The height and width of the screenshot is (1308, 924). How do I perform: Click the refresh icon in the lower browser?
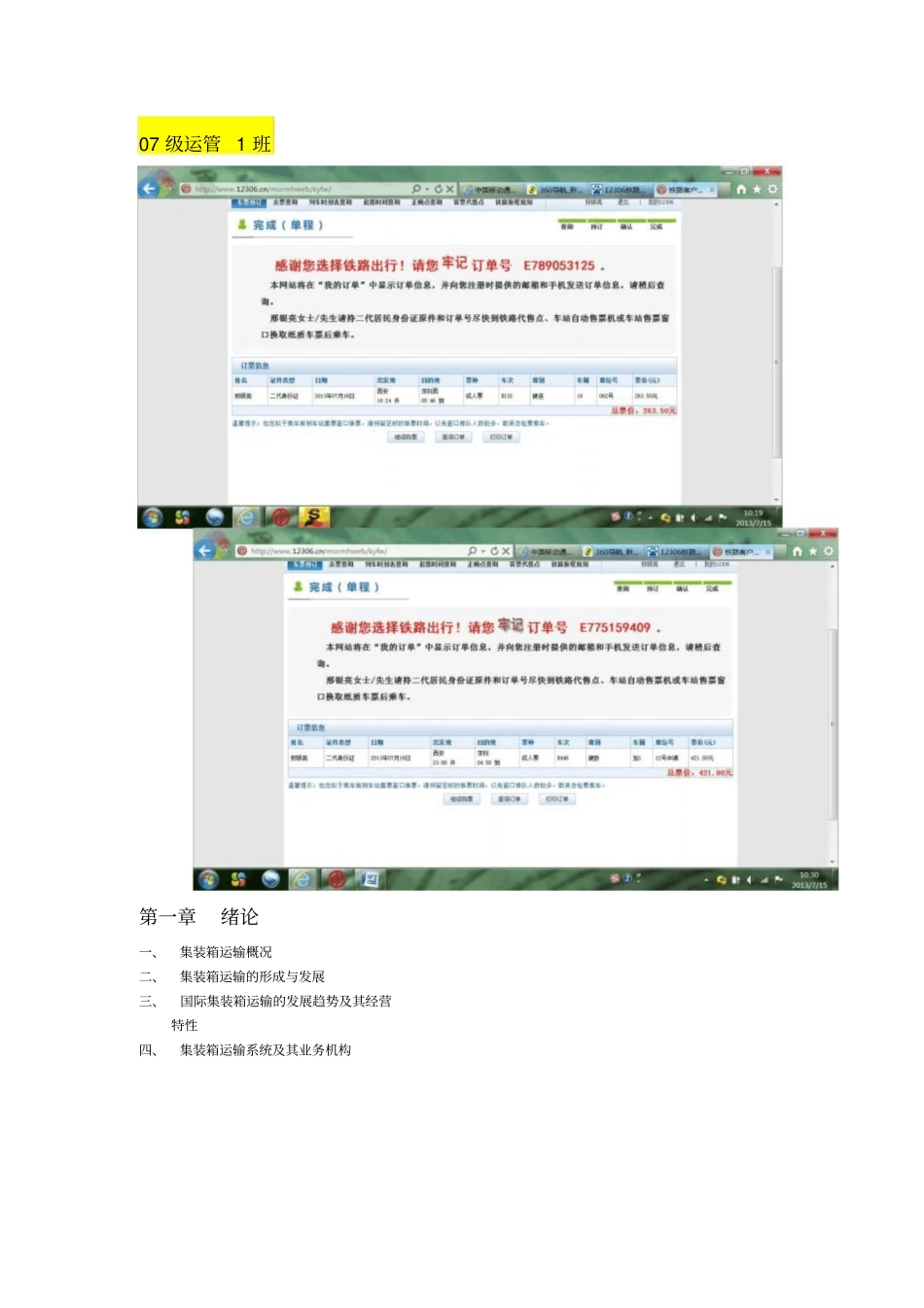[x=494, y=551]
